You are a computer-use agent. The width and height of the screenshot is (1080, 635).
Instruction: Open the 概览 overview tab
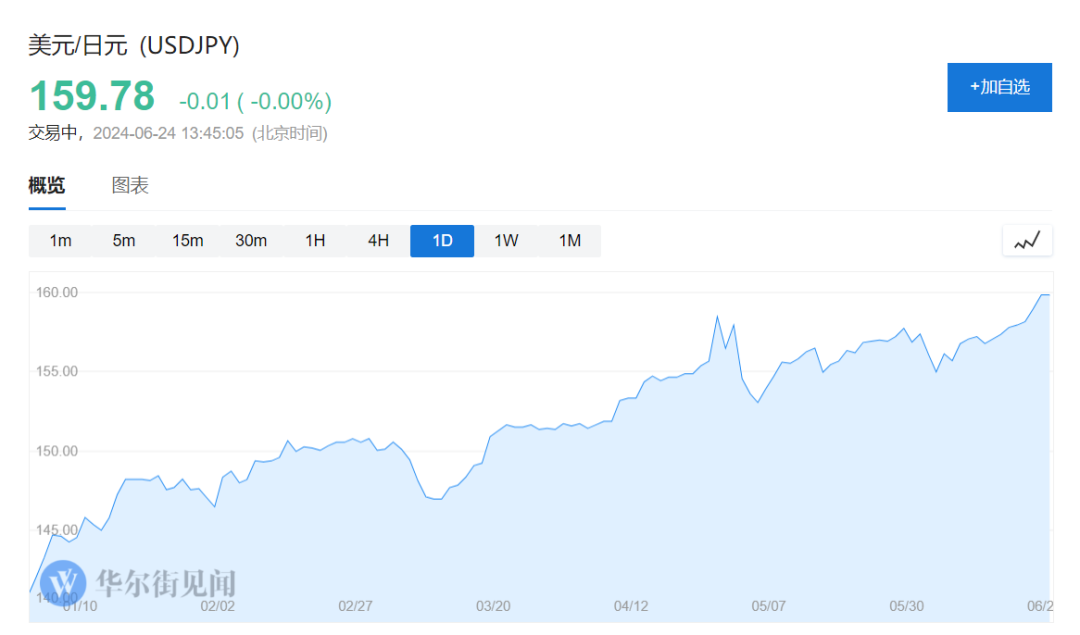[47, 186]
